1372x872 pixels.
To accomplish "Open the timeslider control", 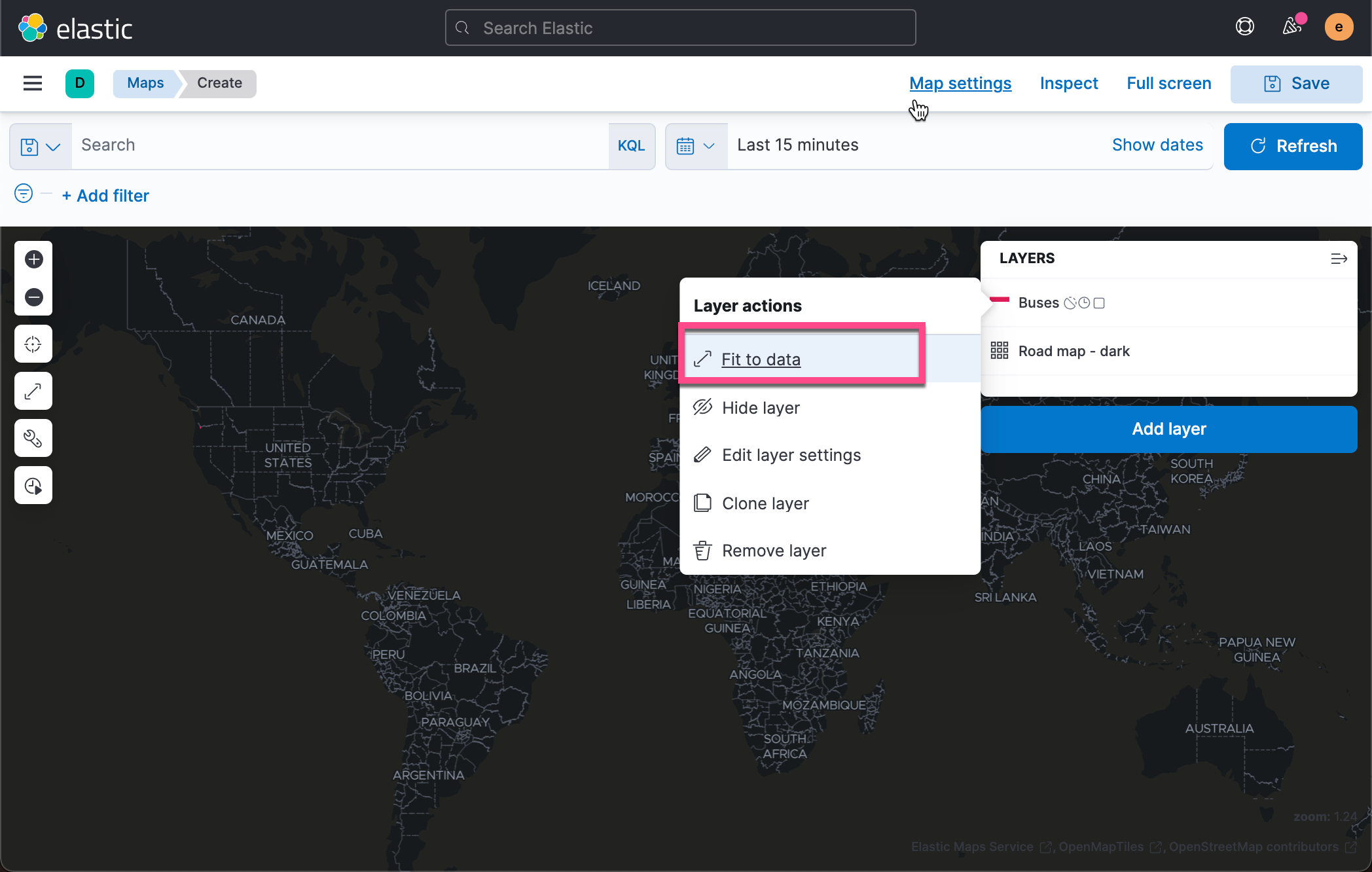I will click(33, 485).
